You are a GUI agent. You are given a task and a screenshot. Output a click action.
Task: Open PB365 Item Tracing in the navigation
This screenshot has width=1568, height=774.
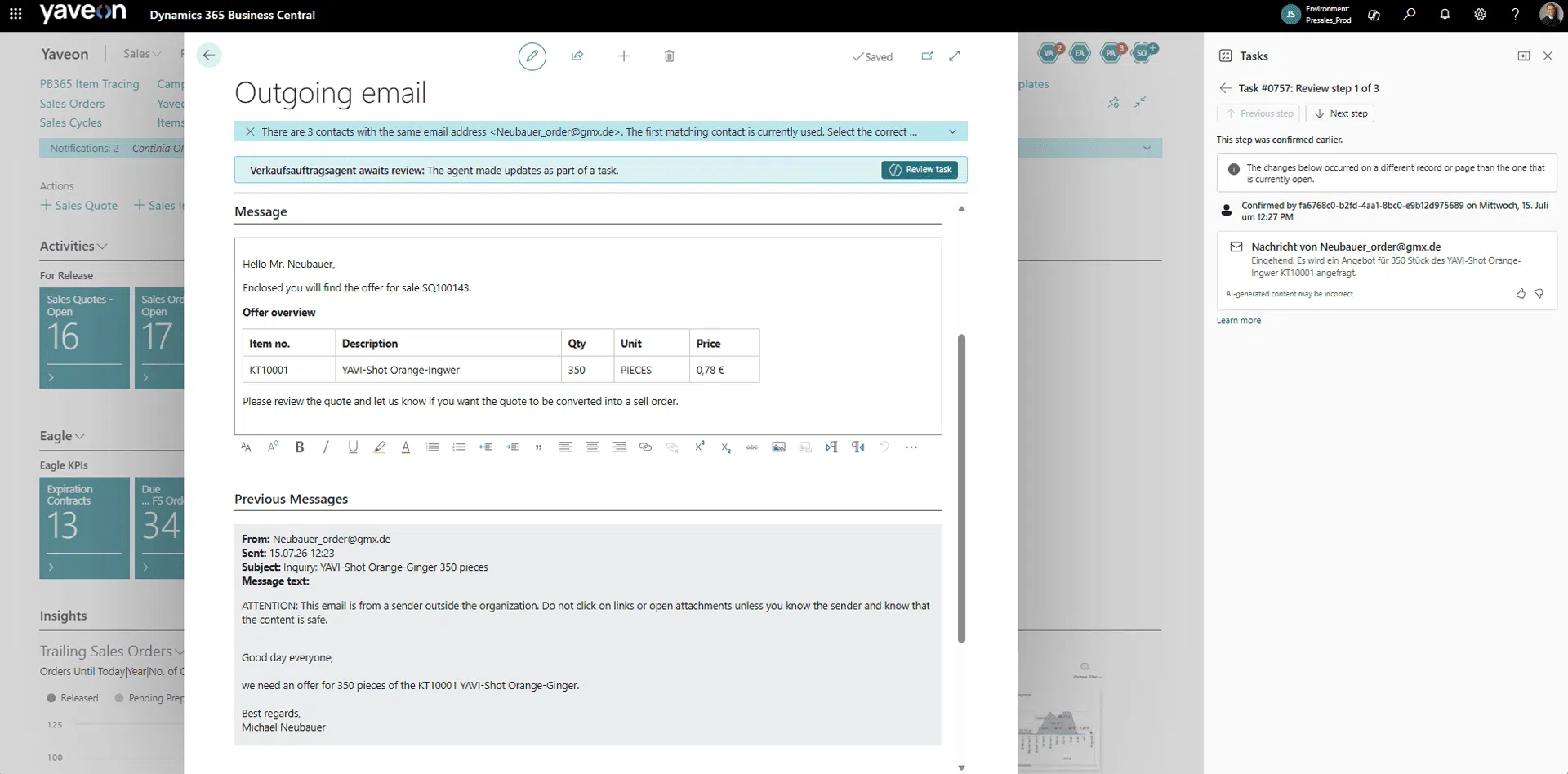coord(89,84)
